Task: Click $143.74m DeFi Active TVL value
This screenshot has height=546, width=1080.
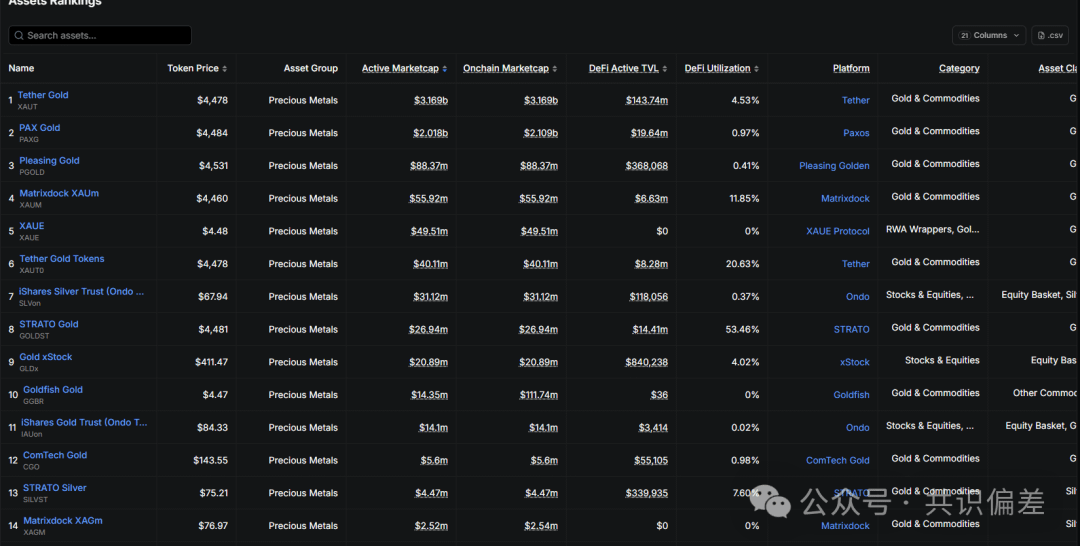Action: click(647, 101)
